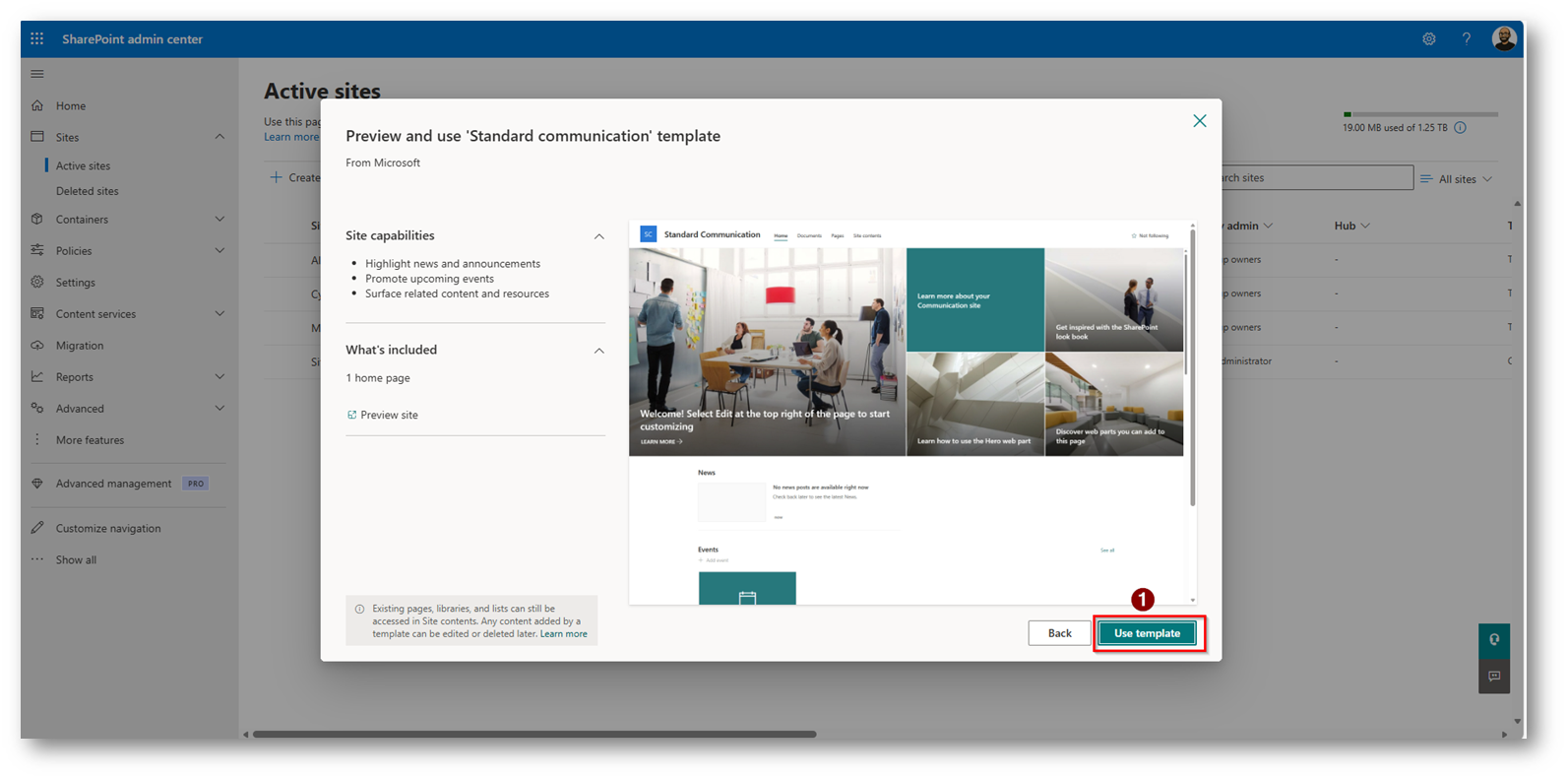This screenshot has height=780, width=1568.
Task: Open More features via the dots icon
Action: (37, 440)
